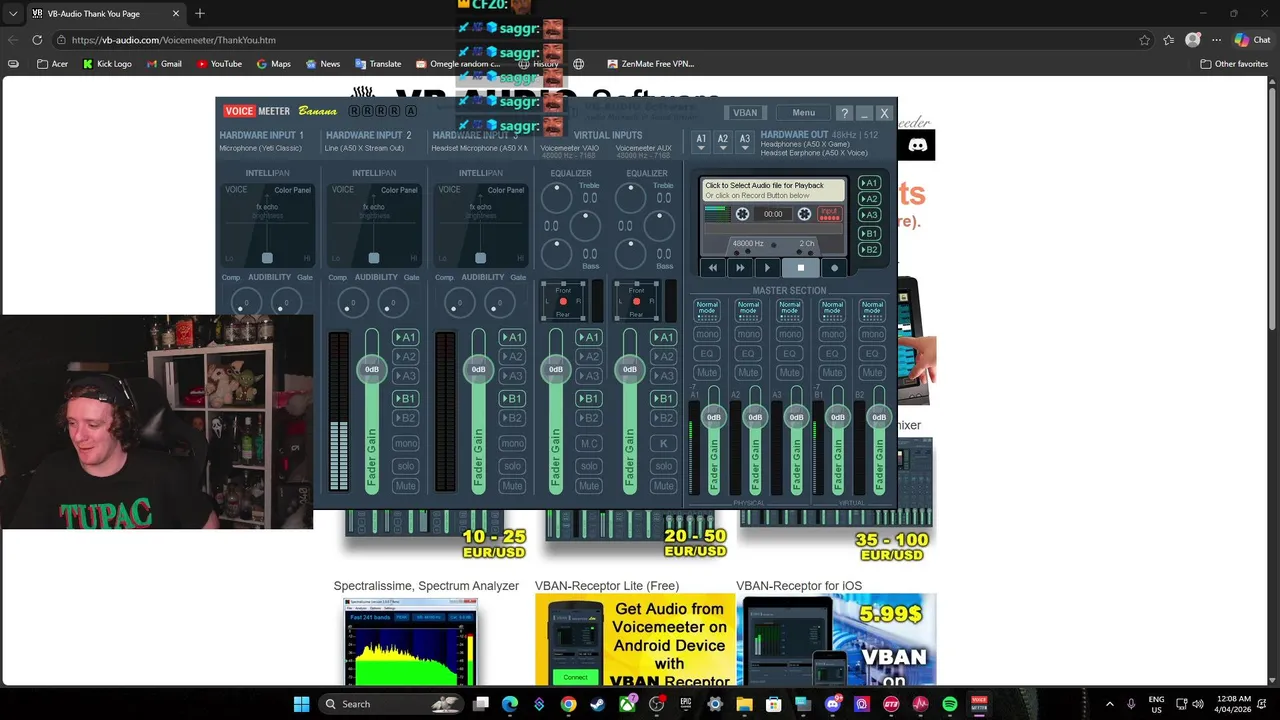This screenshot has width=1280, height=720.
Task: Click the cassette input source indicator
Action: coord(829,214)
